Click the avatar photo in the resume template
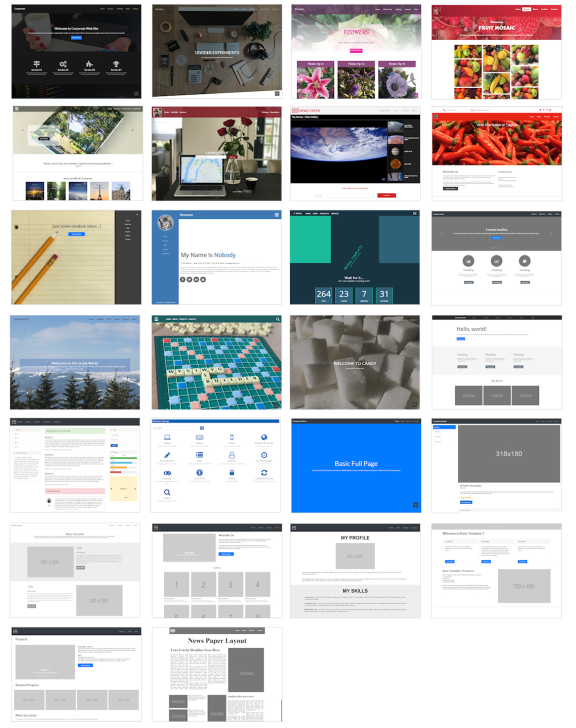This screenshot has width=576, height=728. pyautogui.click(x=165, y=223)
